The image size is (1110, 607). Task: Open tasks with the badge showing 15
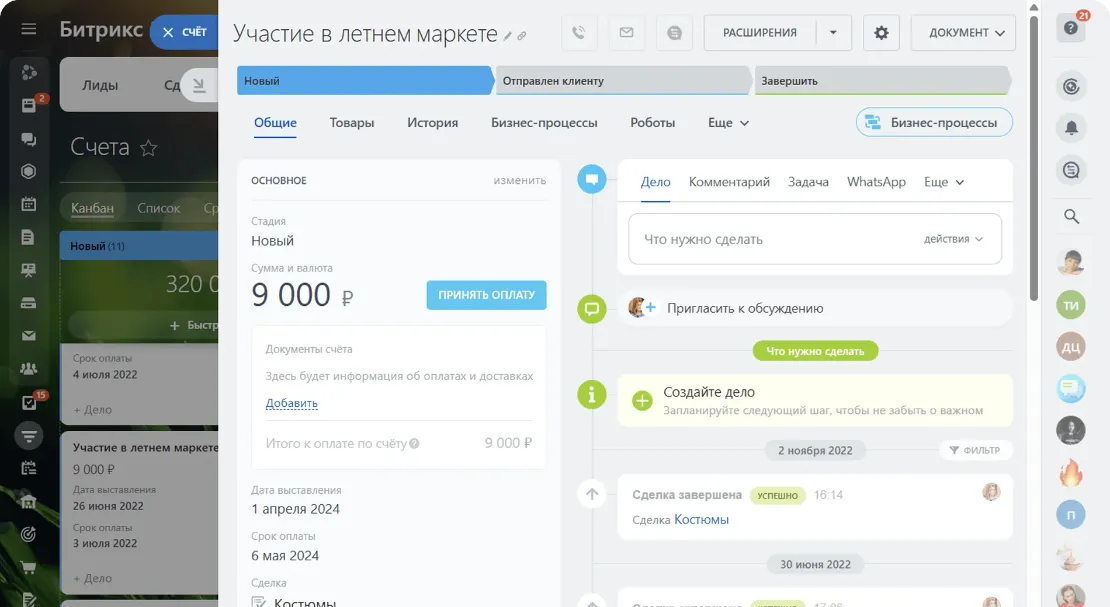click(27, 402)
